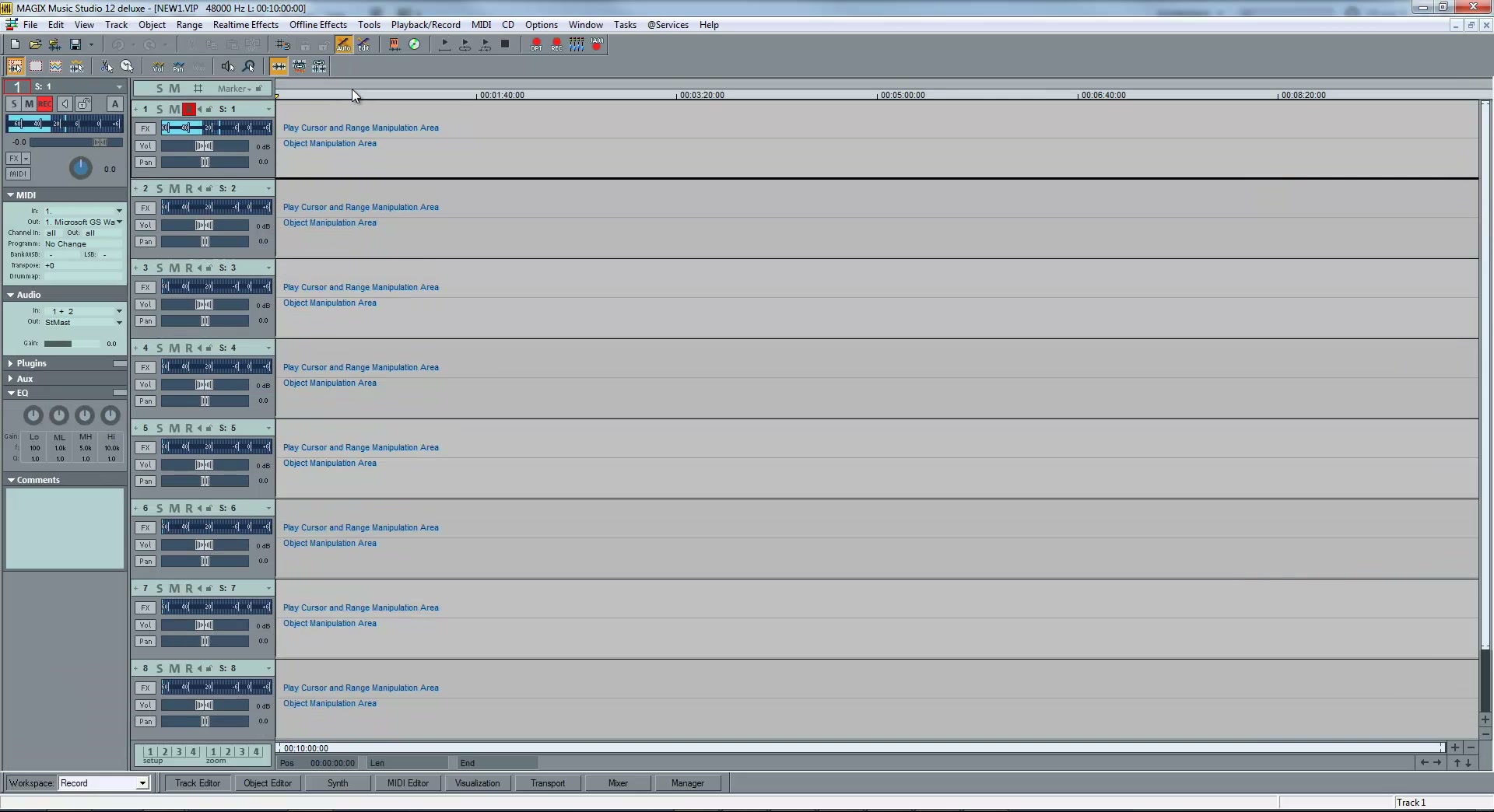Screen dimensions: 1494x812
Task: Solo track 2 in the track header
Action: [x=160, y=188]
